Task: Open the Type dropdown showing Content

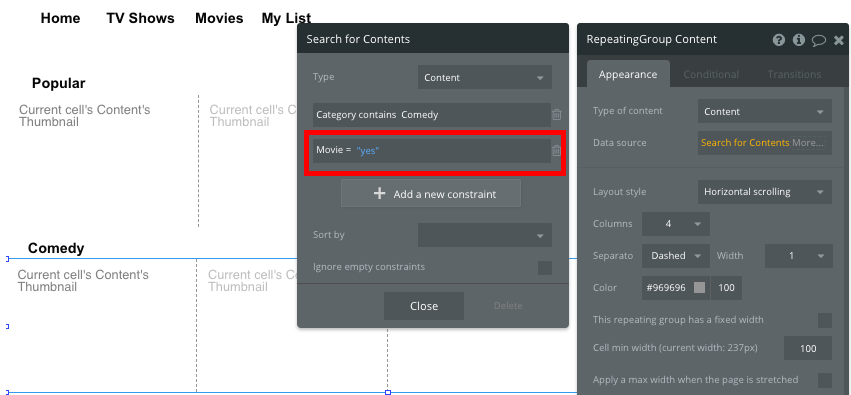Action: pyautogui.click(x=485, y=78)
